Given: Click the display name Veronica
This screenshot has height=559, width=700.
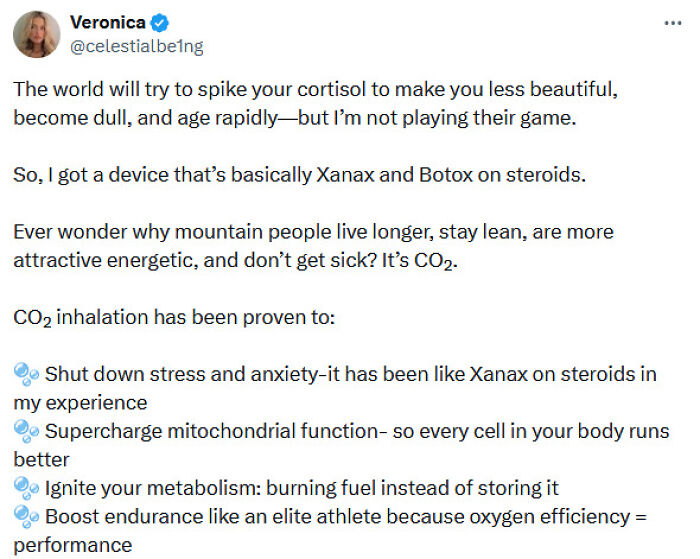Looking at the screenshot, I should (x=107, y=23).
